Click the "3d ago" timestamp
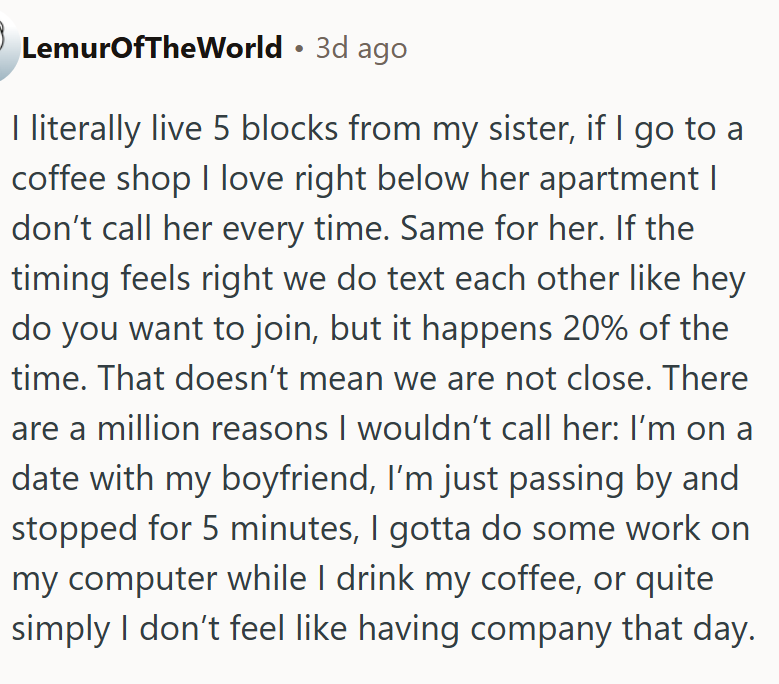 [x=361, y=49]
